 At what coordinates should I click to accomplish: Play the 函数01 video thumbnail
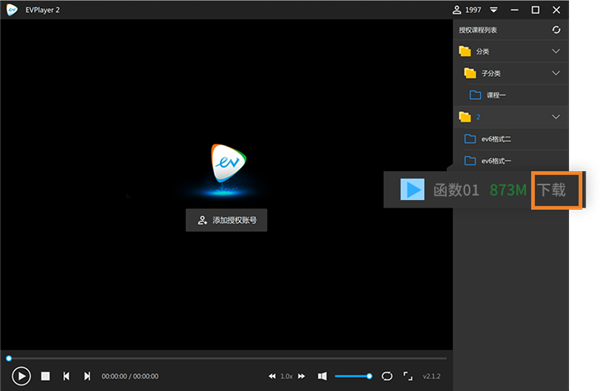(x=412, y=189)
